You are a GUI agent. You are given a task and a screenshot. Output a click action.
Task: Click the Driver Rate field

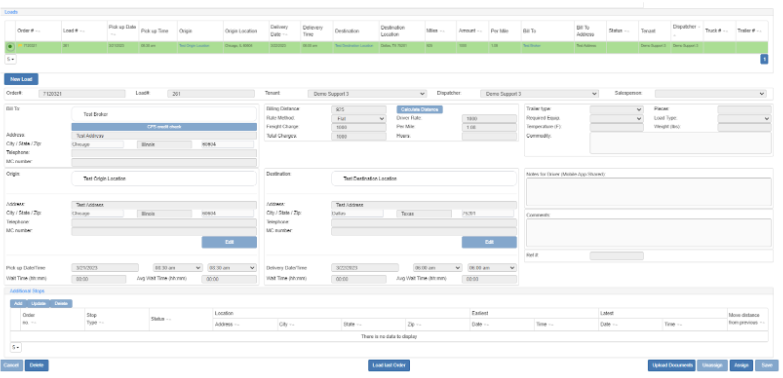(x=489, y=118)
